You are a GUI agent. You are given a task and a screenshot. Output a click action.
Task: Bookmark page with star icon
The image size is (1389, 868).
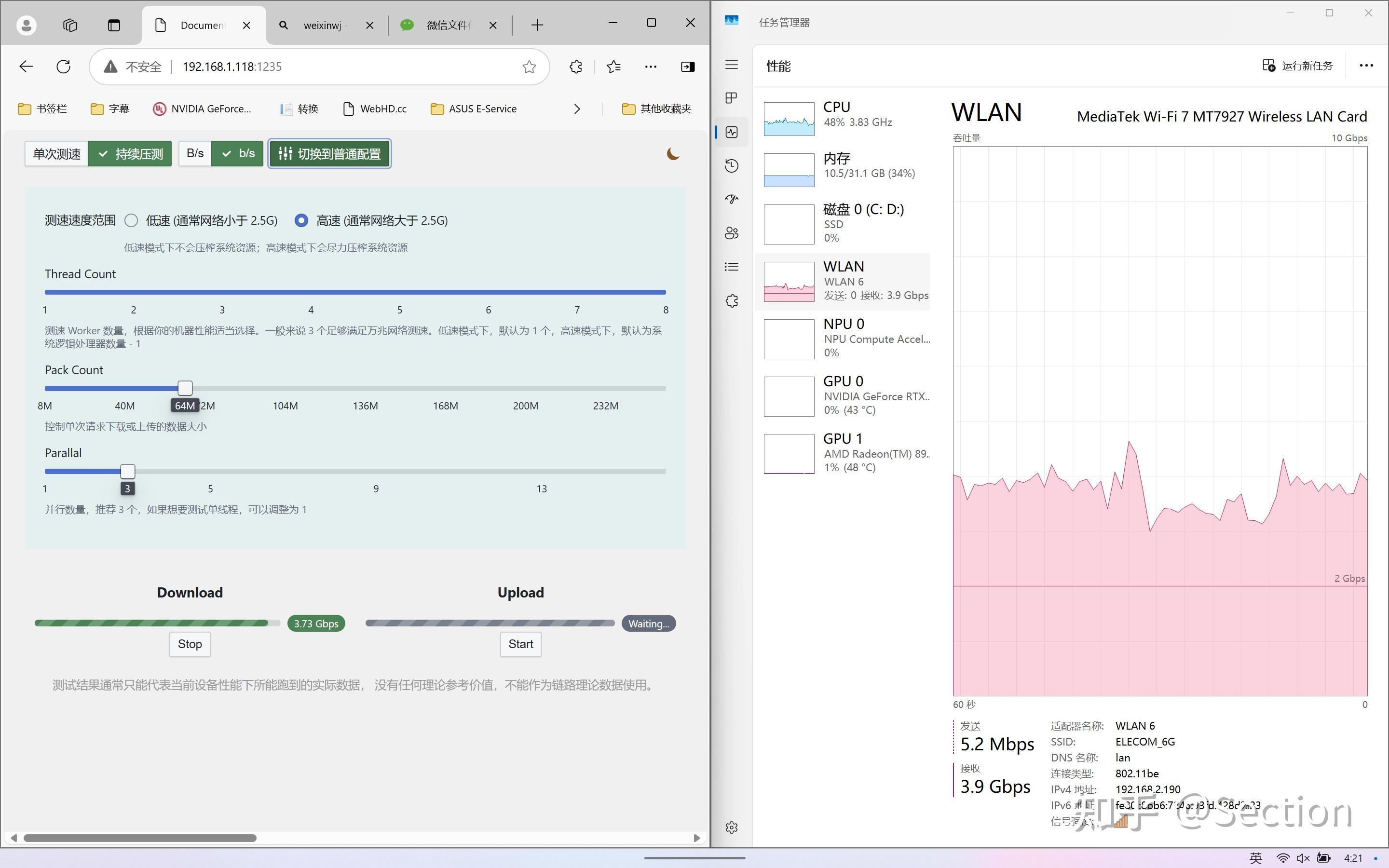pyautogui.click(x=529, y=67)
